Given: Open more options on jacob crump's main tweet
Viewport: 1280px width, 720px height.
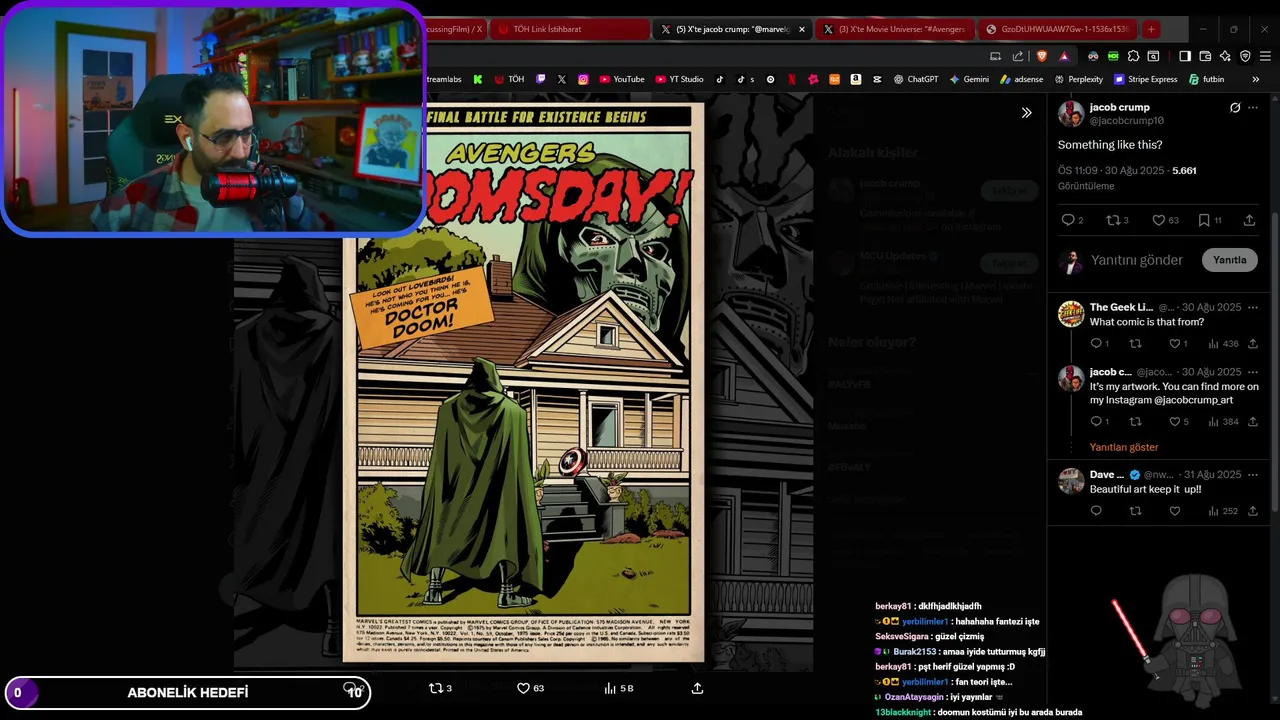Looking at the screenshot, I should click(1253, 107).
